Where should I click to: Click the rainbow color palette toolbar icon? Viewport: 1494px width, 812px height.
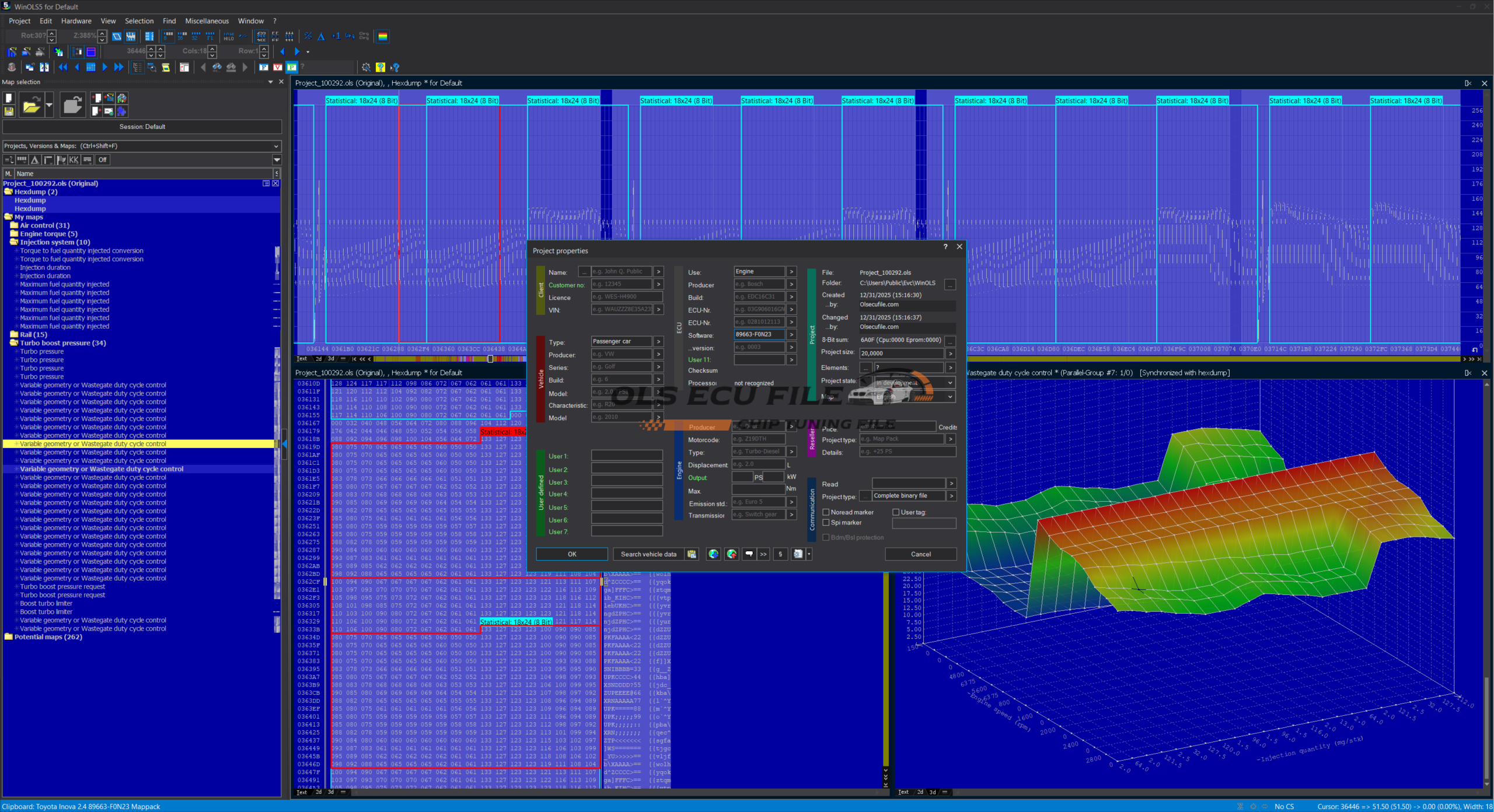coord(383,36)
